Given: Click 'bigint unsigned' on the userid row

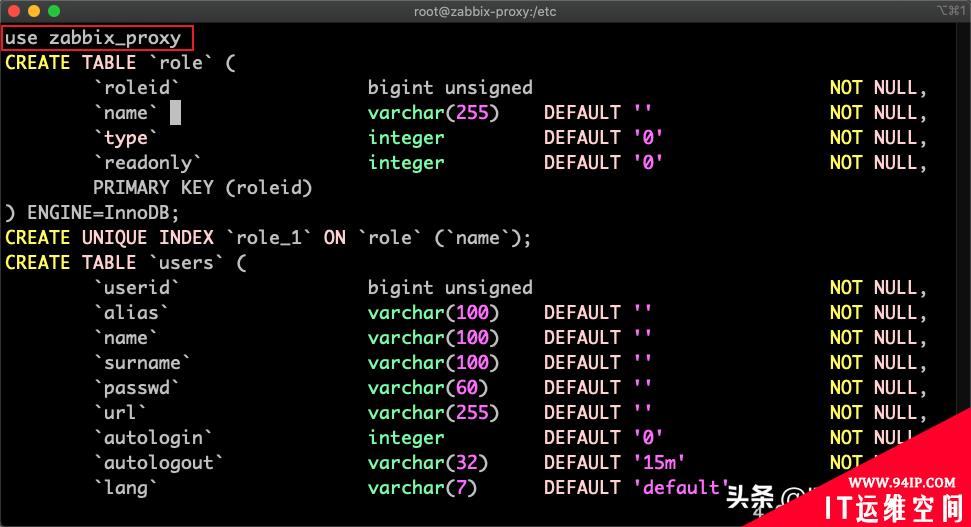Looking at the screenshot, I should click(450, 287).
